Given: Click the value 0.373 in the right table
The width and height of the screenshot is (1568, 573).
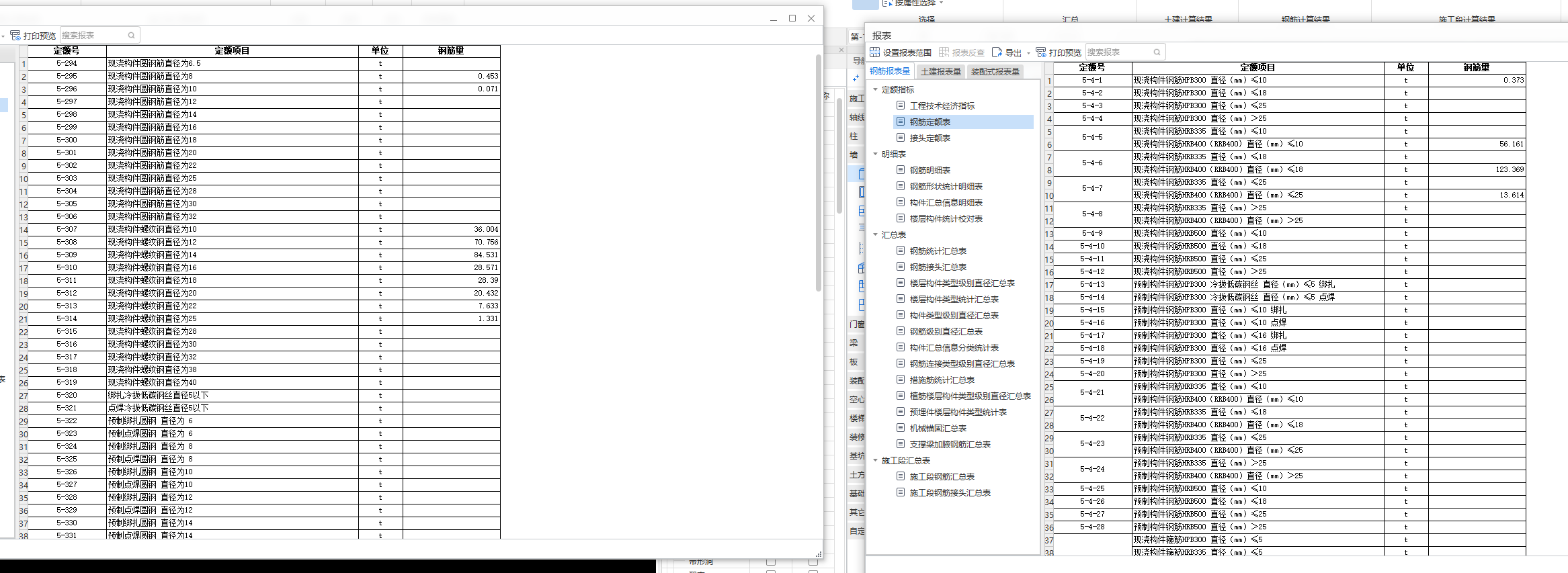Looking at the screenshot, I should 1514,81.
